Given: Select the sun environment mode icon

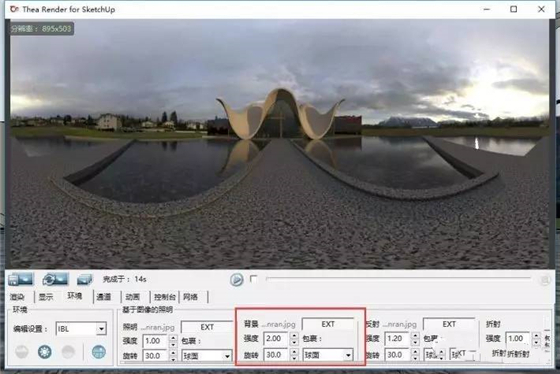Looking at the screenshot, I should [45, 352].
